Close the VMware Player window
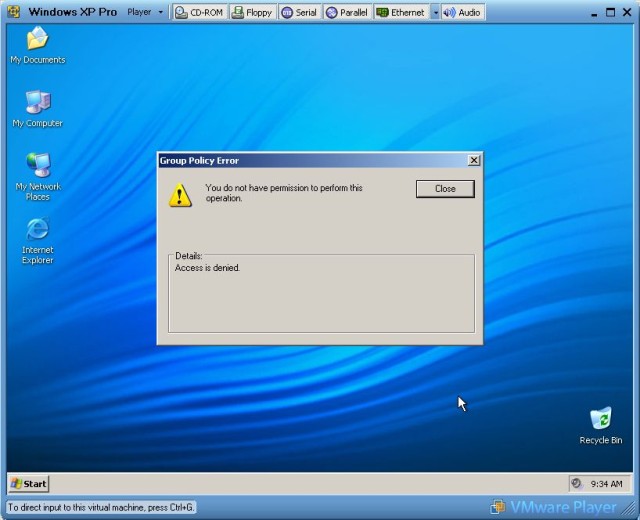Screen dimensions: 640x520 click(627, 12)
